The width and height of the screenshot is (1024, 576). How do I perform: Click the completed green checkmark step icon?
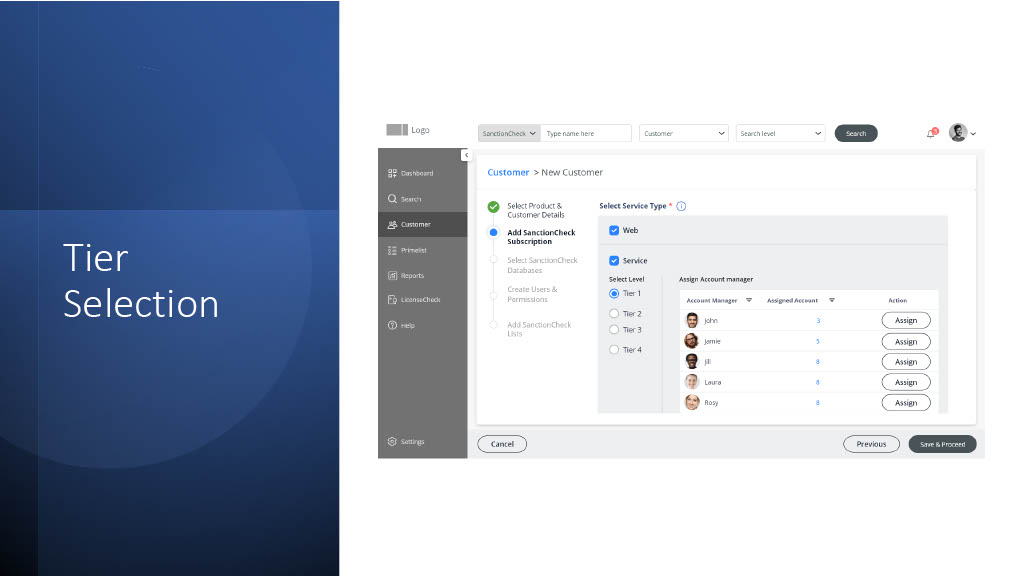pos(494,207)
